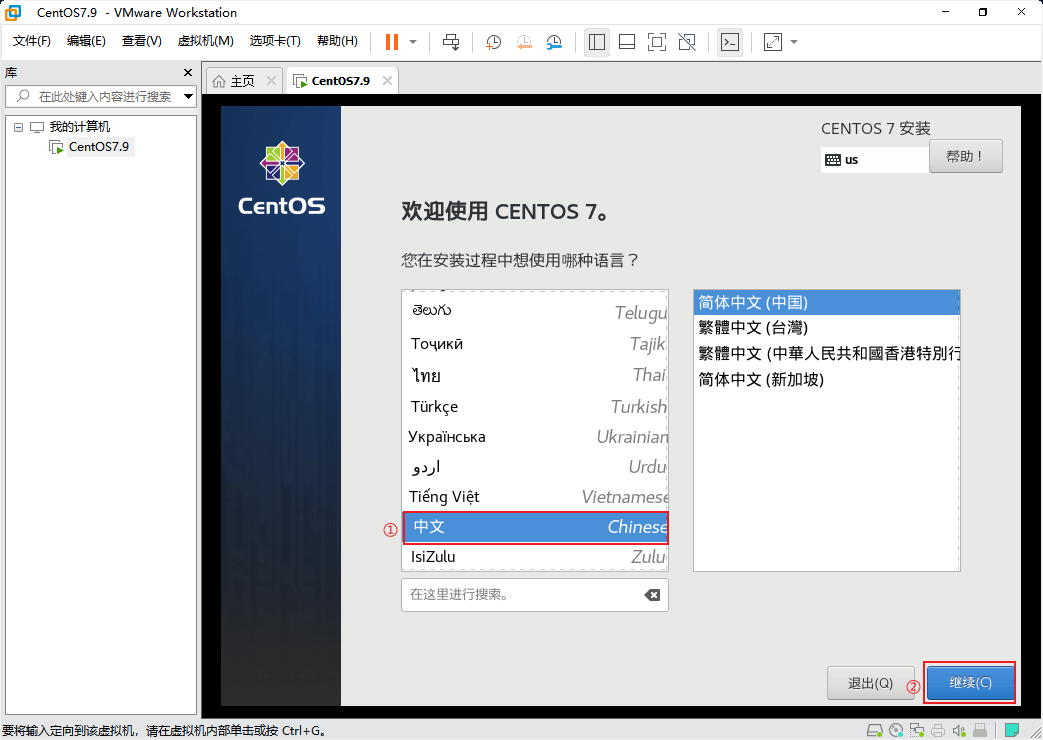
Task: Open the 选项卡(T) menu
Action: (x=275, y=41)
